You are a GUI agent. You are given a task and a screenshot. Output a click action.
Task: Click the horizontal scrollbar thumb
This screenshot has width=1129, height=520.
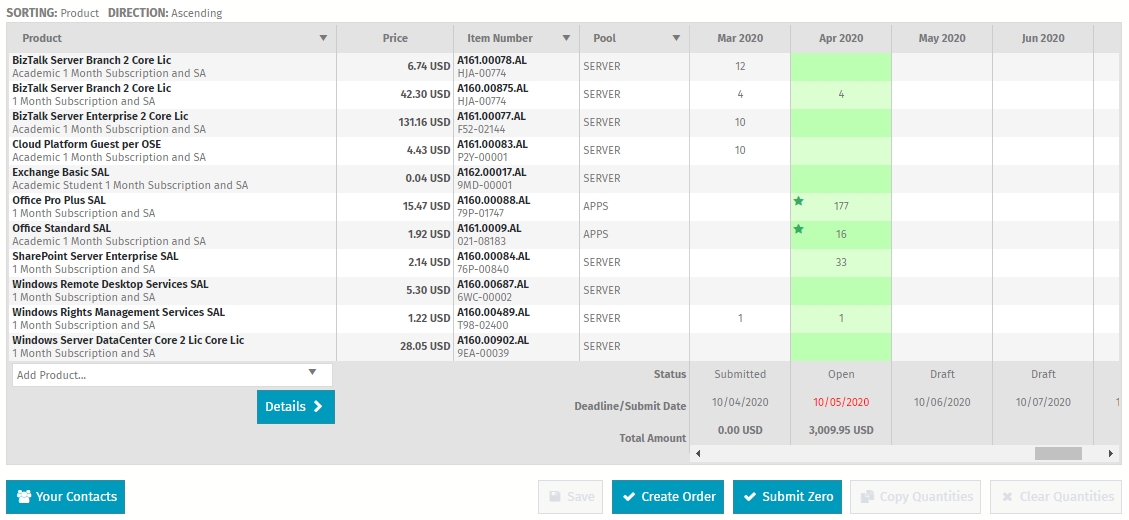(x=1058, y=454)
